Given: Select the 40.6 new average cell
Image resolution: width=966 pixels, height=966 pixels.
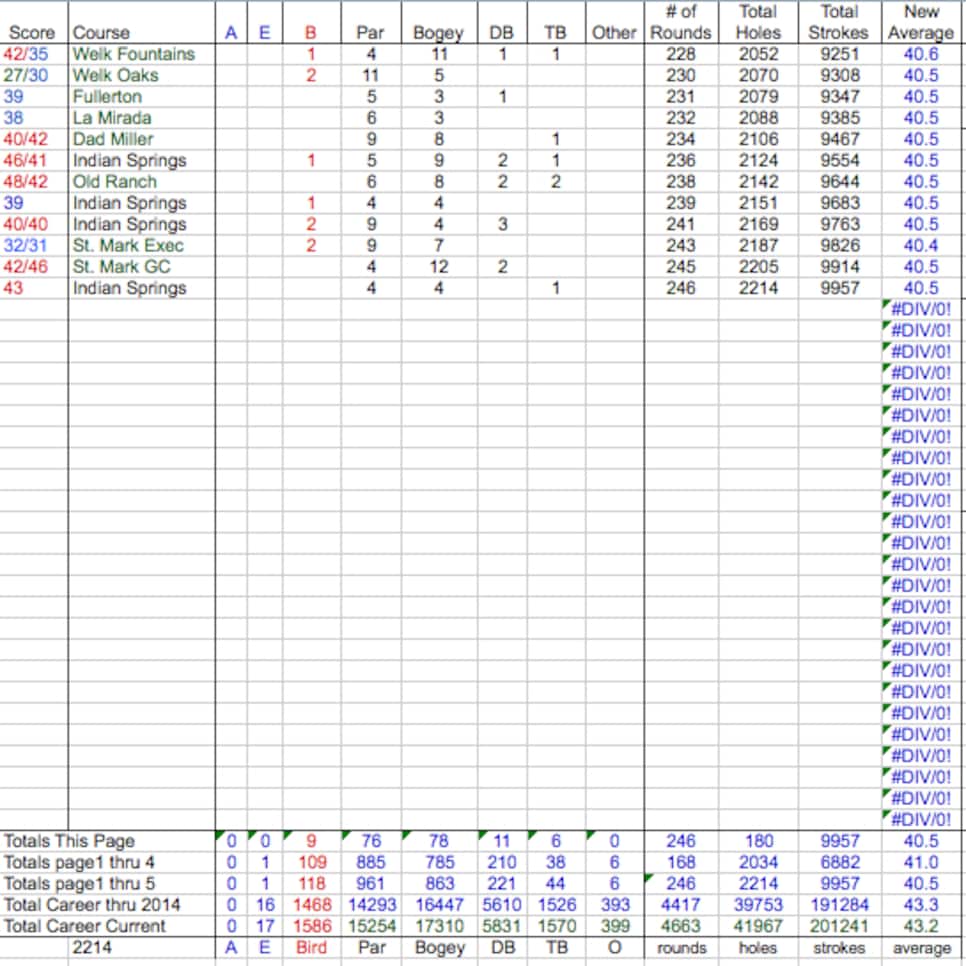Looking at the screenshot, I should 921,54.
